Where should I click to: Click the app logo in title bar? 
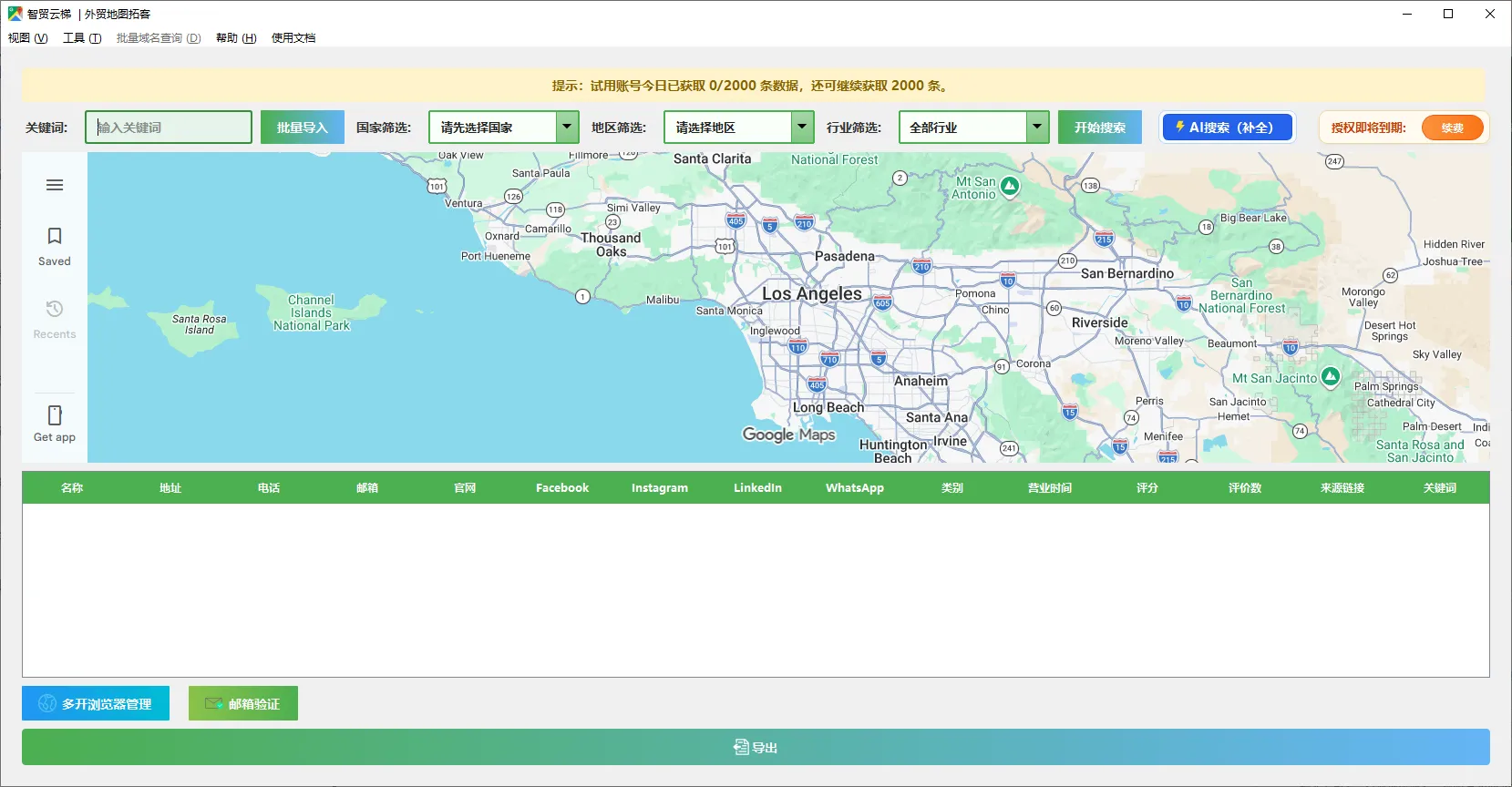(15, 14)
